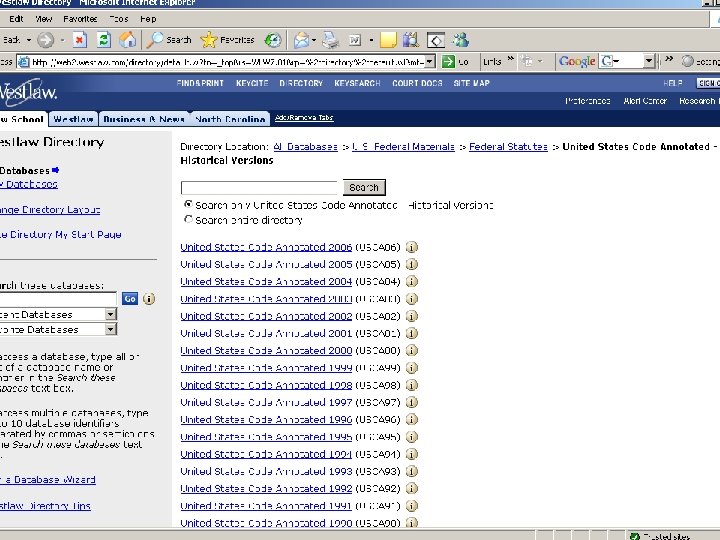Stop page loading with red X icon

[x=79, y=40]
